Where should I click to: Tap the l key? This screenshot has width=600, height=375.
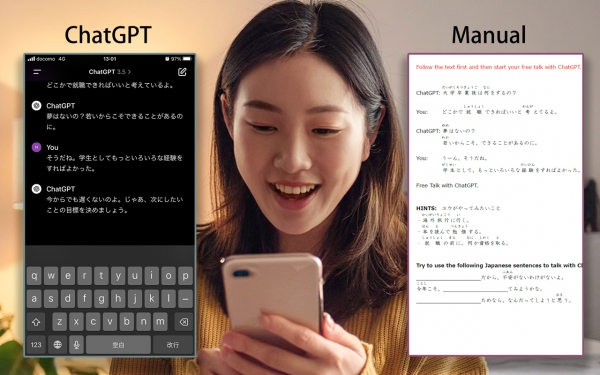[169, 298]
